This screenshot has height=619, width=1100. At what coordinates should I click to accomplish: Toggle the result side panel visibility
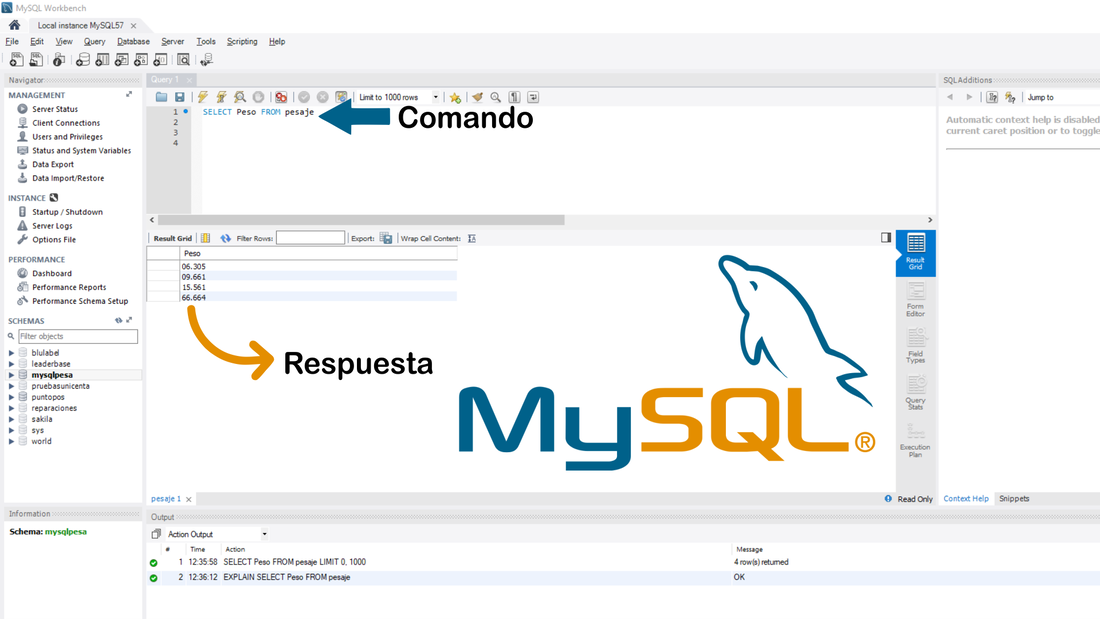886,237
